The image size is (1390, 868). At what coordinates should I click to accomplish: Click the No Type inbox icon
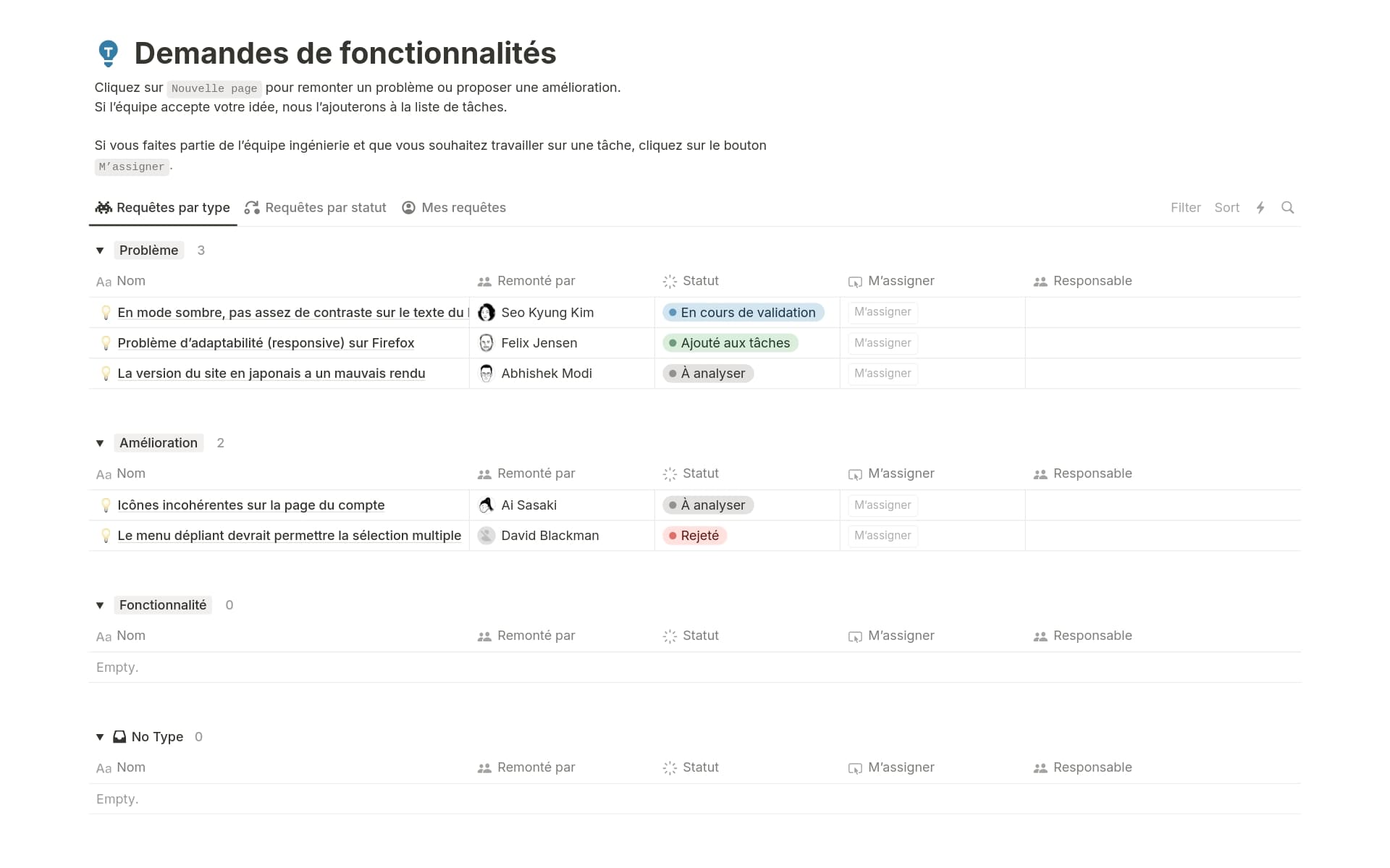coord(119,737)
